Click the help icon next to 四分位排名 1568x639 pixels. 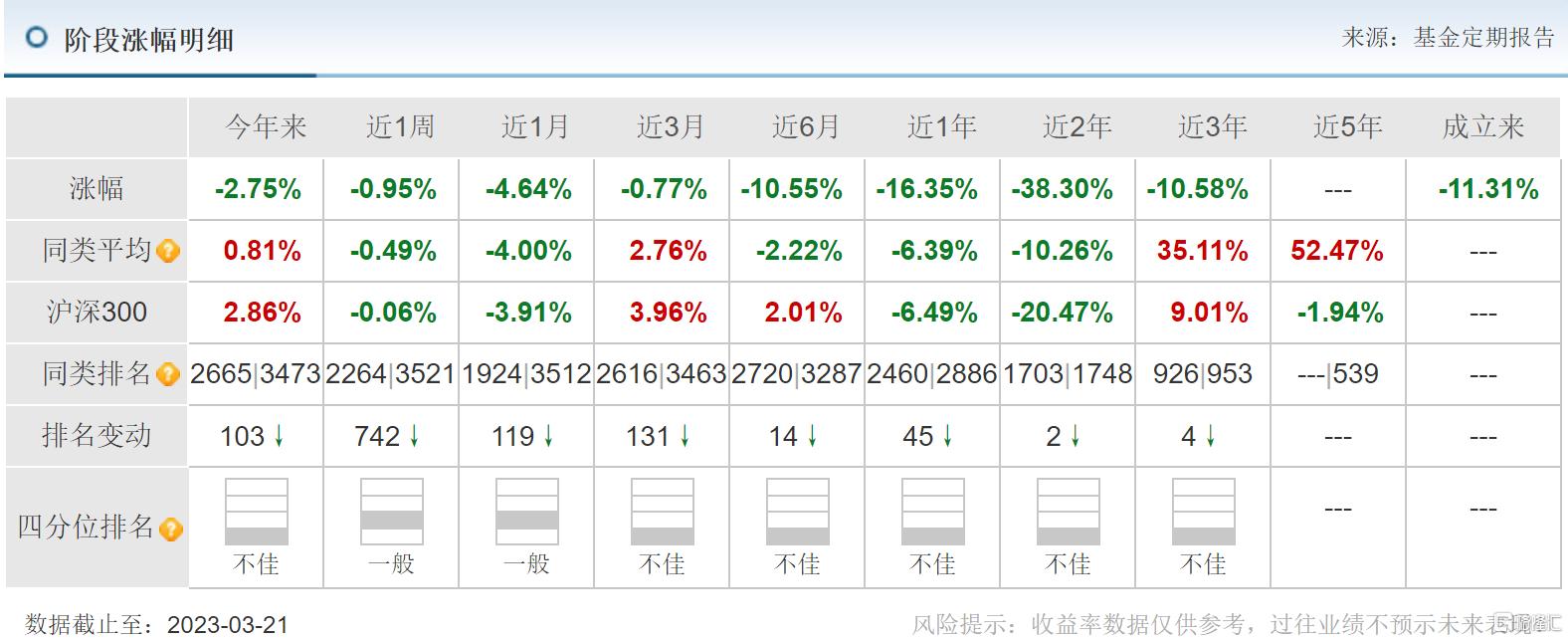170,529
